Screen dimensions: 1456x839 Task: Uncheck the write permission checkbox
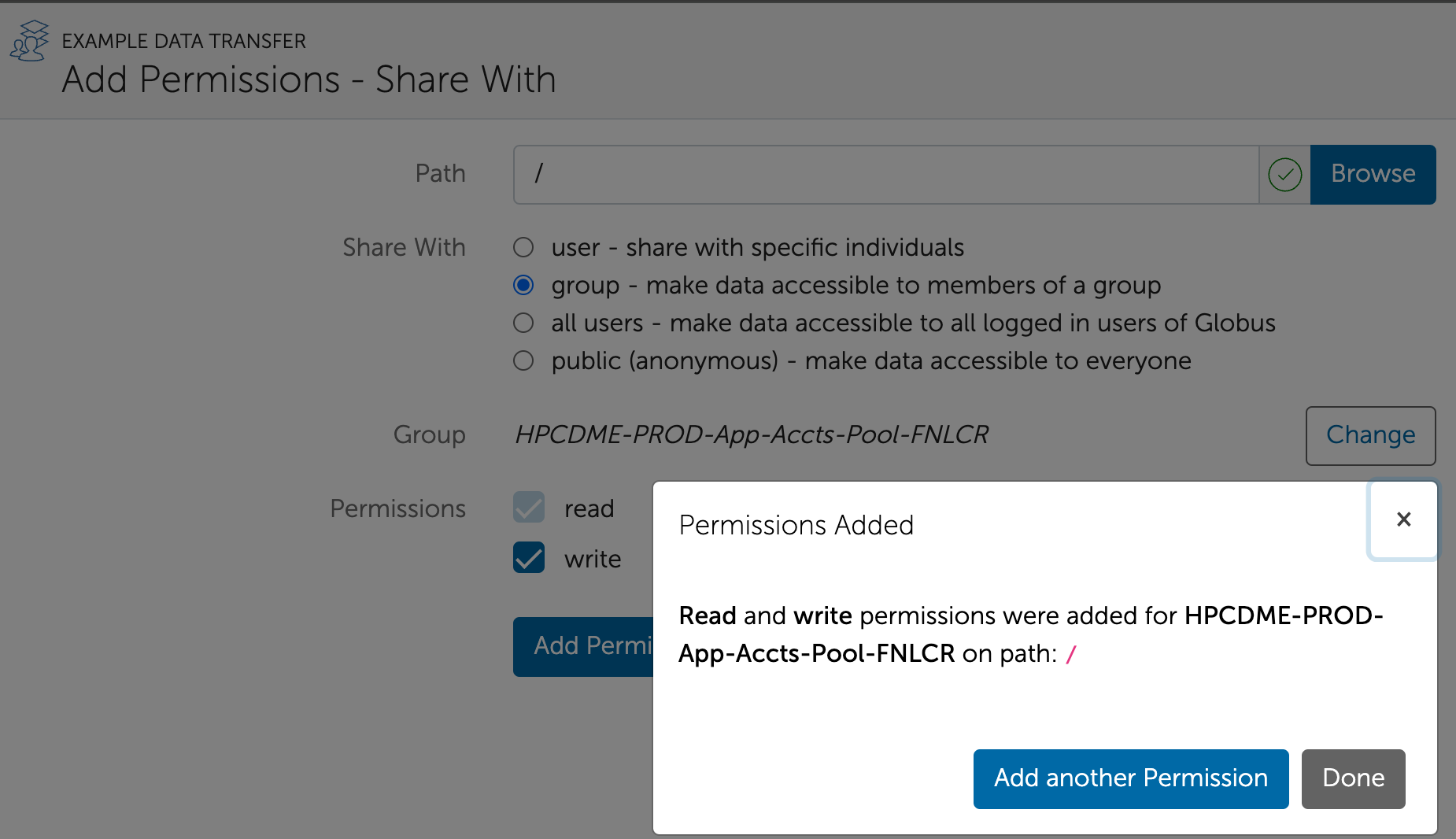pos(529,558)
